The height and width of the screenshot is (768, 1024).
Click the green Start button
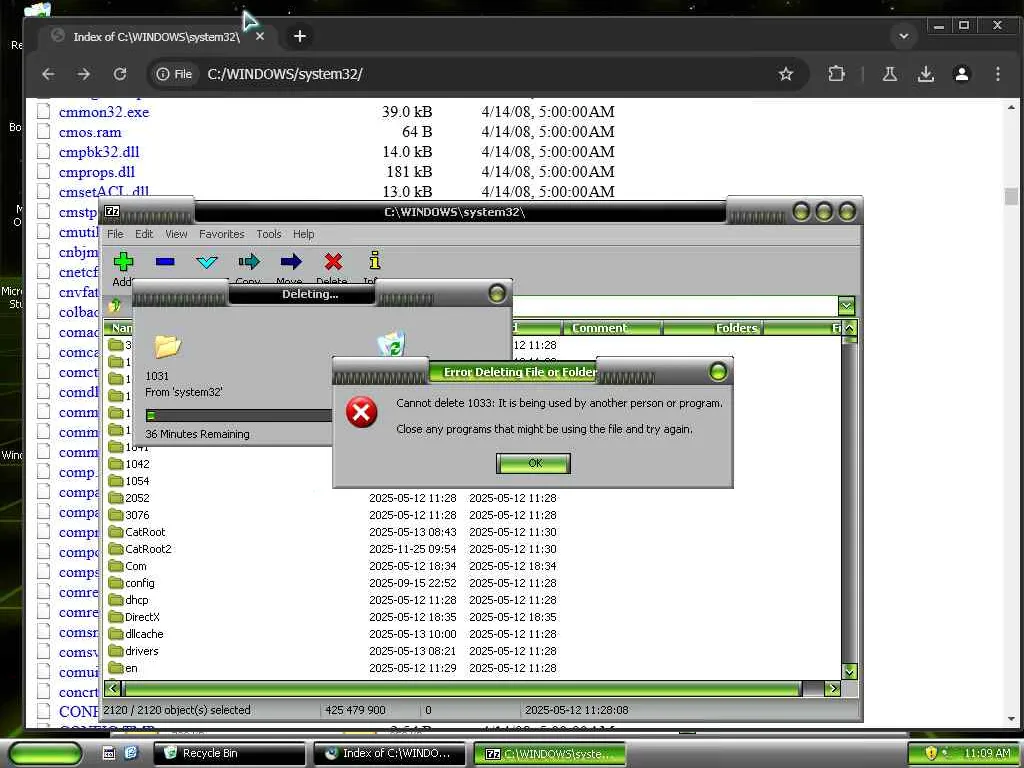[x=46, y=753]
